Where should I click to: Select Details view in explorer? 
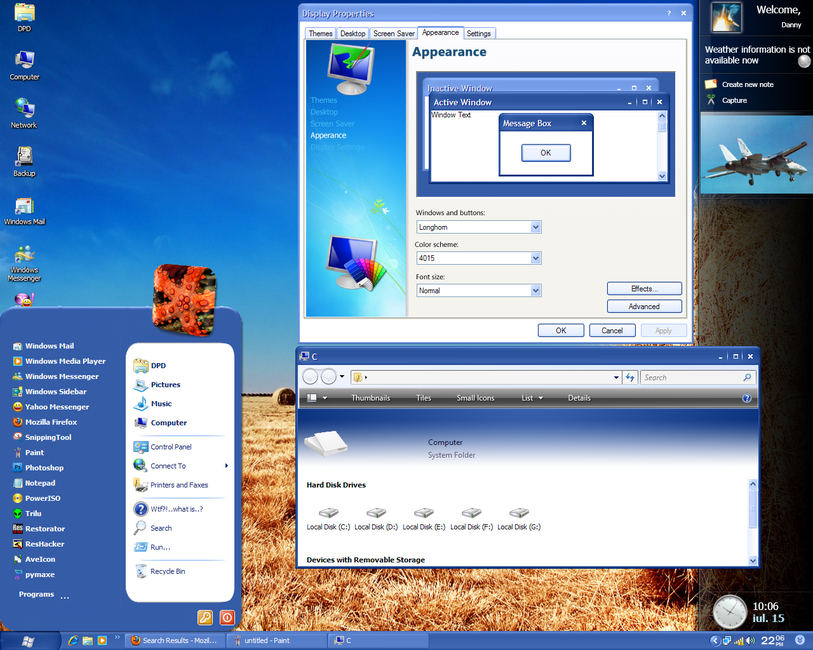pyautogui.click(x=579, y=398)
